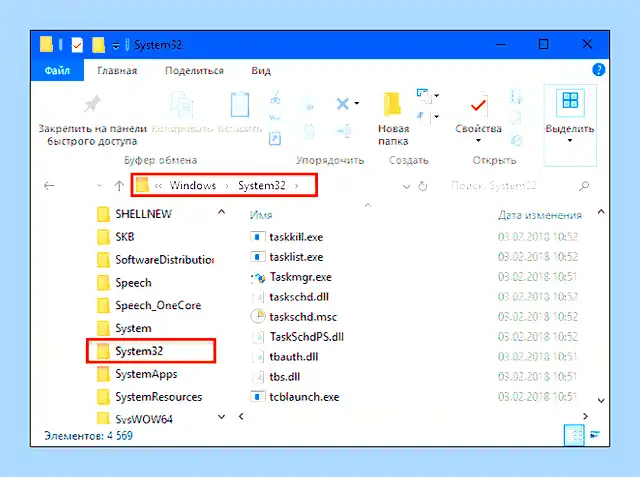Select the Speech_OneCore folder in tree
The width and height of the screenshot is (640, 477).
(149, 306)
